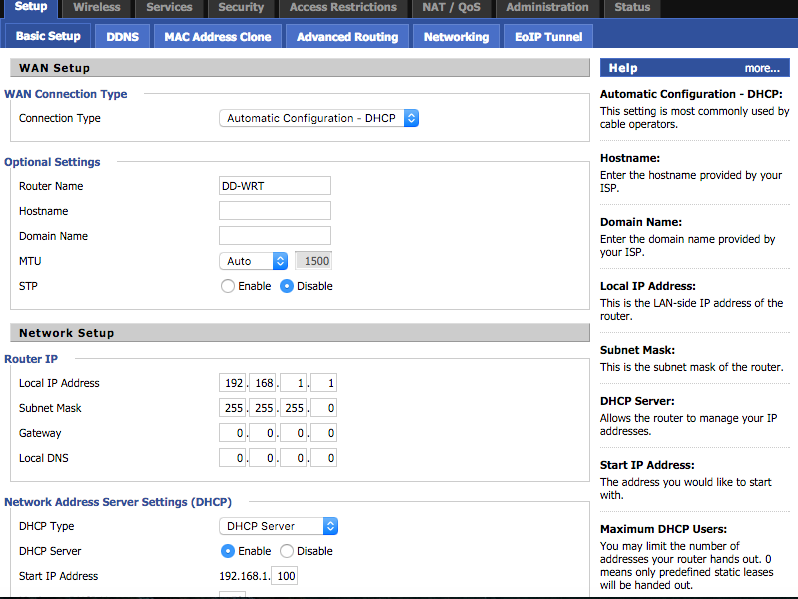Go to NAT / QoS tab
Viewport: 798px width, 599px height.
coord(451,8)
